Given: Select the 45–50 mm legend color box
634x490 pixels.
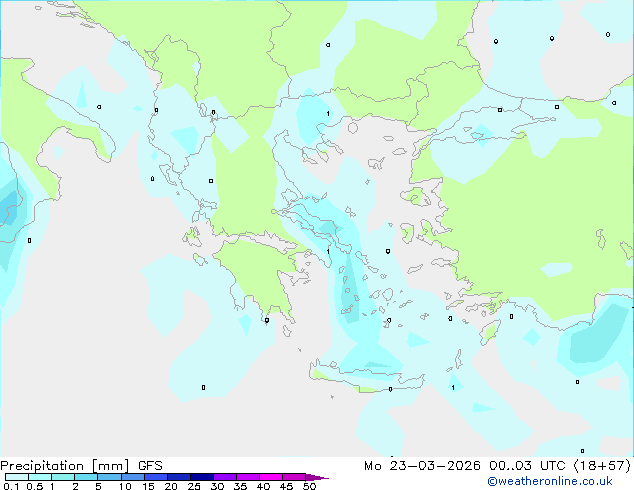Looking at the screenshot, I should pos(294,477).
